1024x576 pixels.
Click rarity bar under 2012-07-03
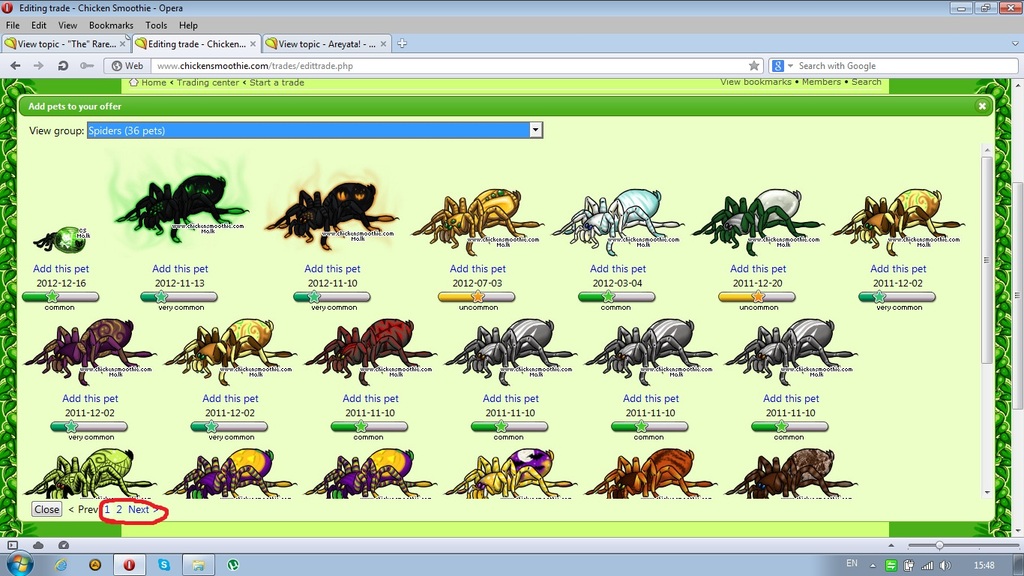(477, 297)
